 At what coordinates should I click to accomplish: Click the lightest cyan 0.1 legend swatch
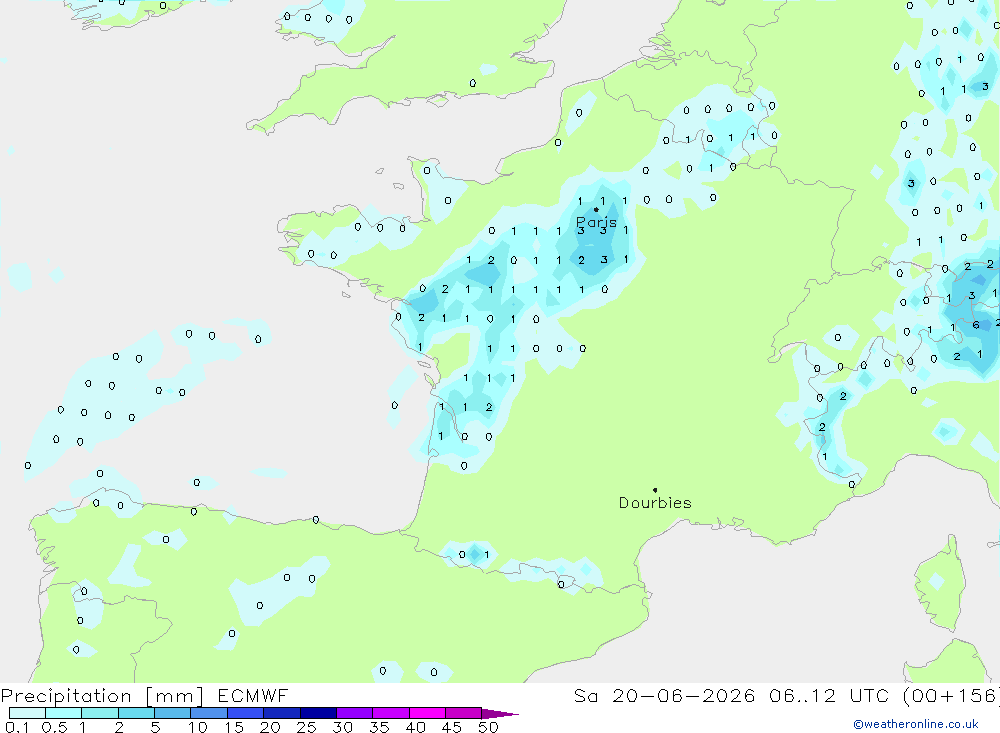[x=27, y=713]
